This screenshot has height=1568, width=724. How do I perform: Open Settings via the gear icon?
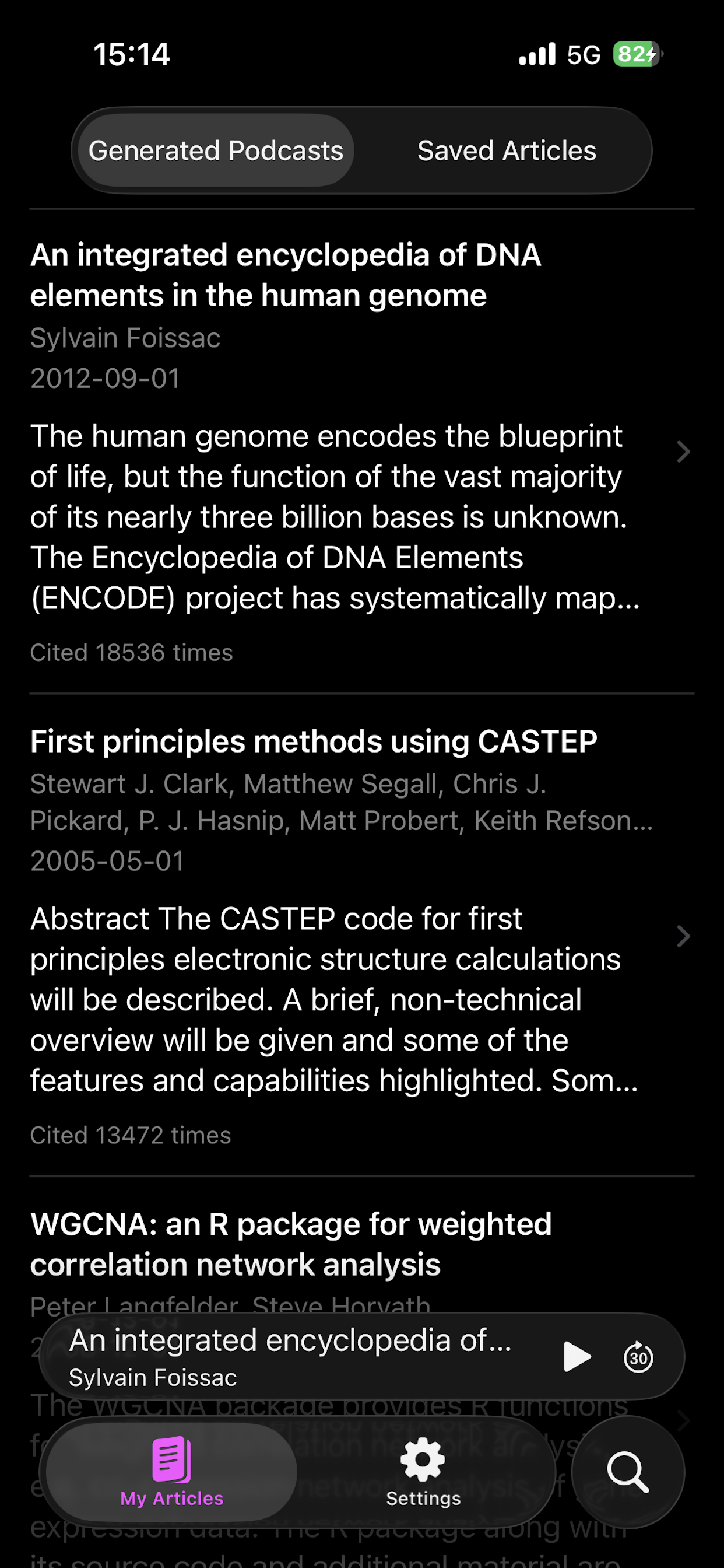pyautogui.click(x=422, y=1464)
